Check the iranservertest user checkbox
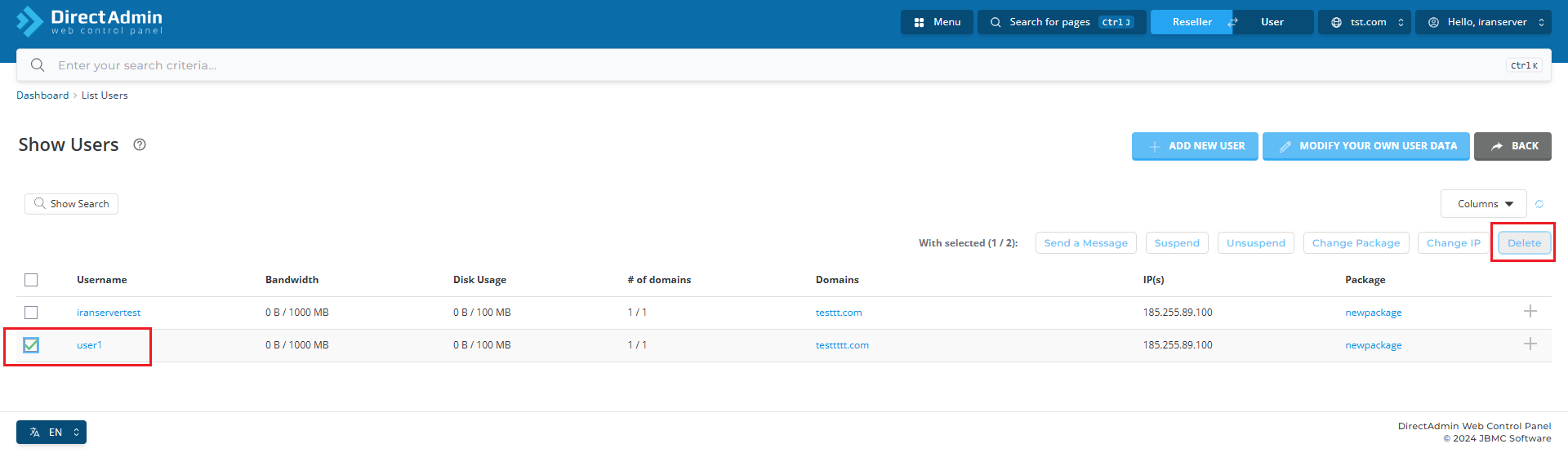This screenshot has width=1568, height=457. pos(31,313)
